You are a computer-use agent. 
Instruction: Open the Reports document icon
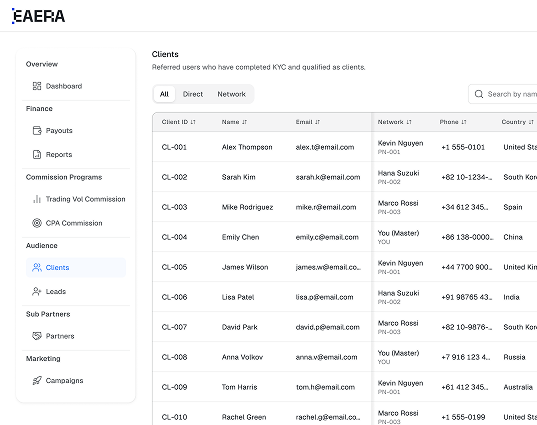tap(37, 154)
